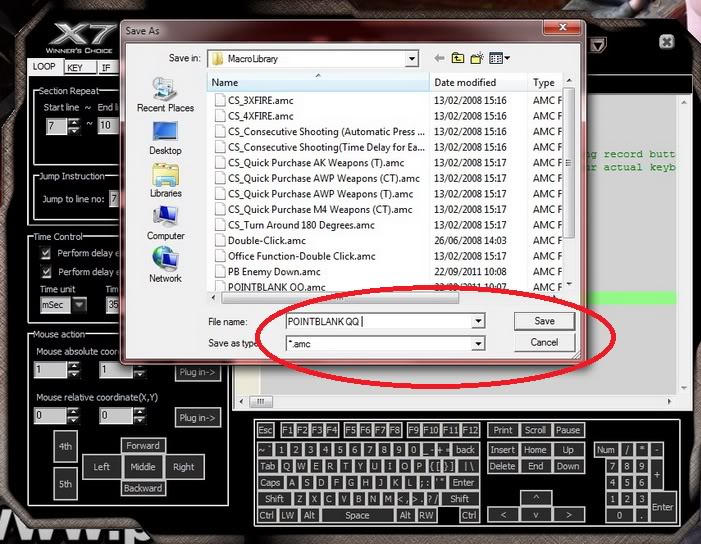Viewport: 701px width, 544px height.
Task: Click the File name input field
Action: click(x=379, y=321)
